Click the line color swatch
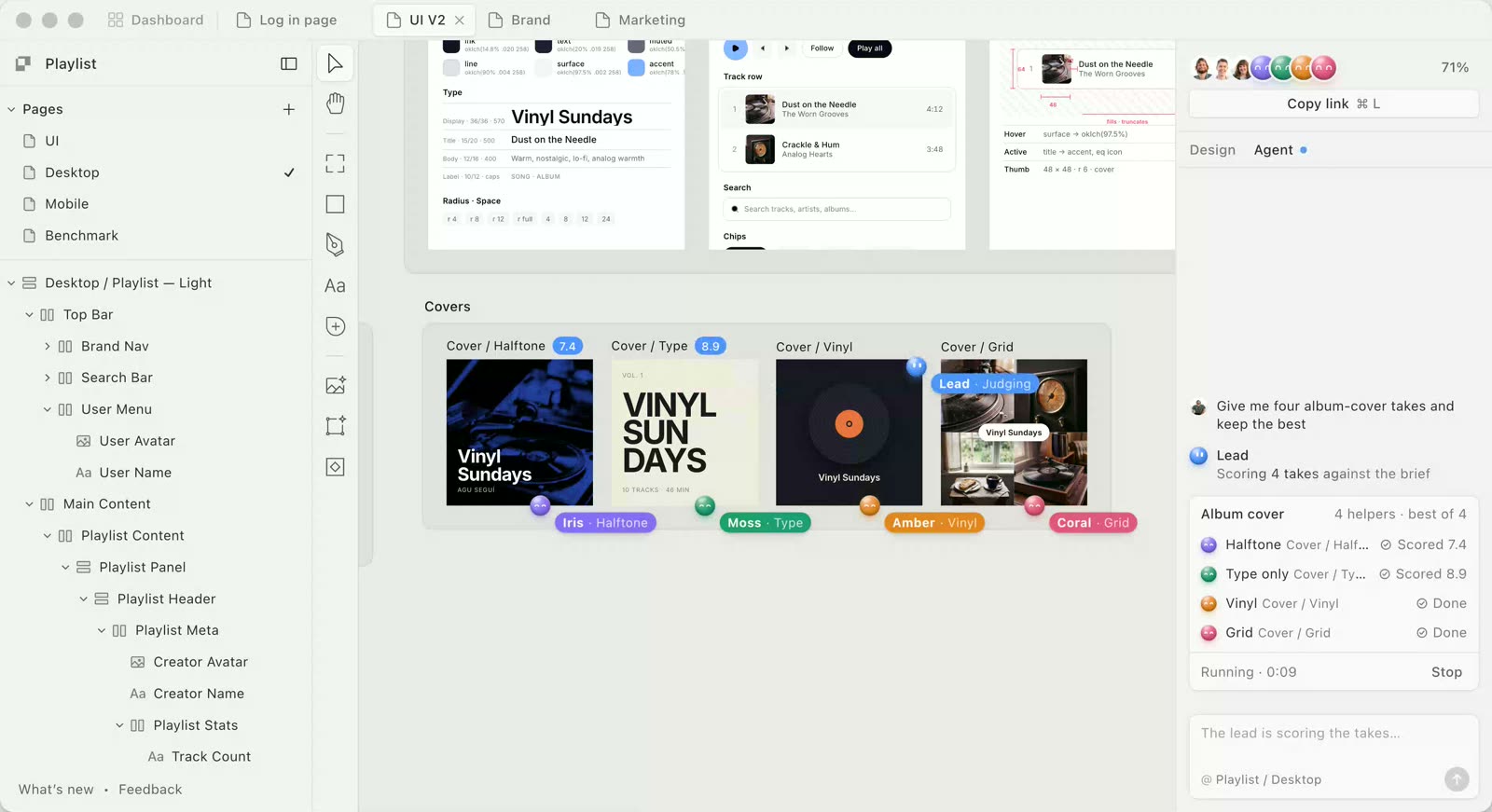This screenshot has width=1492, height=812. [451, 67]
